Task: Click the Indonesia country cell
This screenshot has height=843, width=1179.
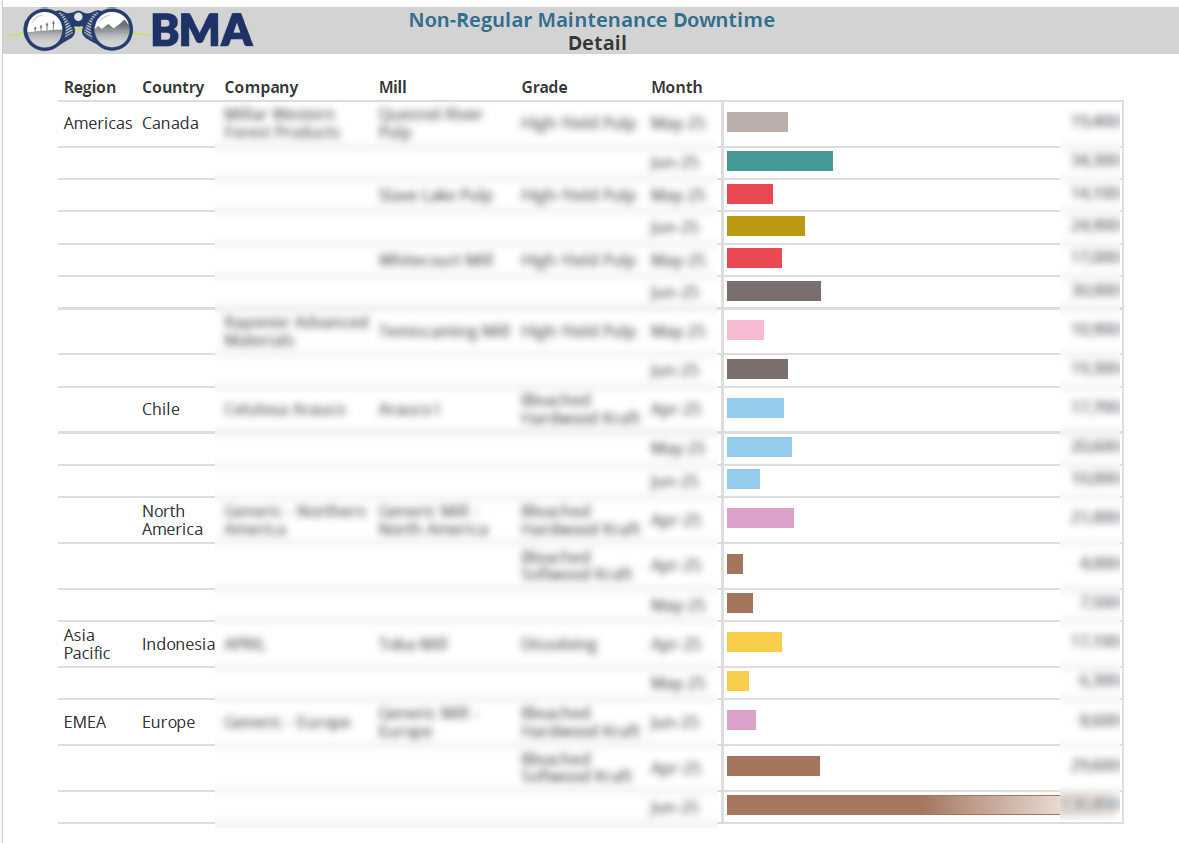Action: pyautogui.click(x=178, y=644)
